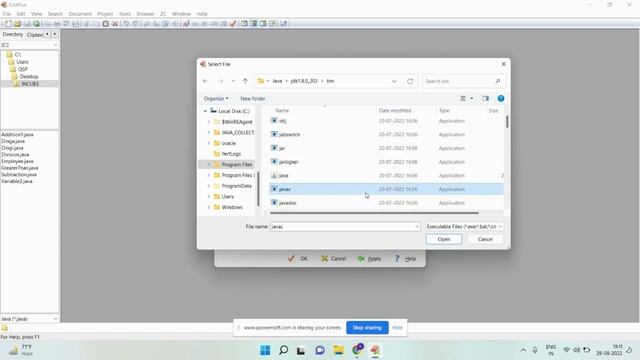The image size is (640, 360).
Task: Open Employee.java in the directory file list
Action: click(x=17, y=161)
